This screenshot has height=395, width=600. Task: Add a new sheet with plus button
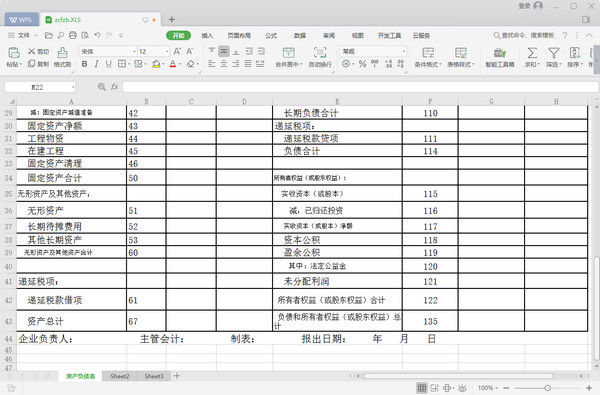pos(177,376)
